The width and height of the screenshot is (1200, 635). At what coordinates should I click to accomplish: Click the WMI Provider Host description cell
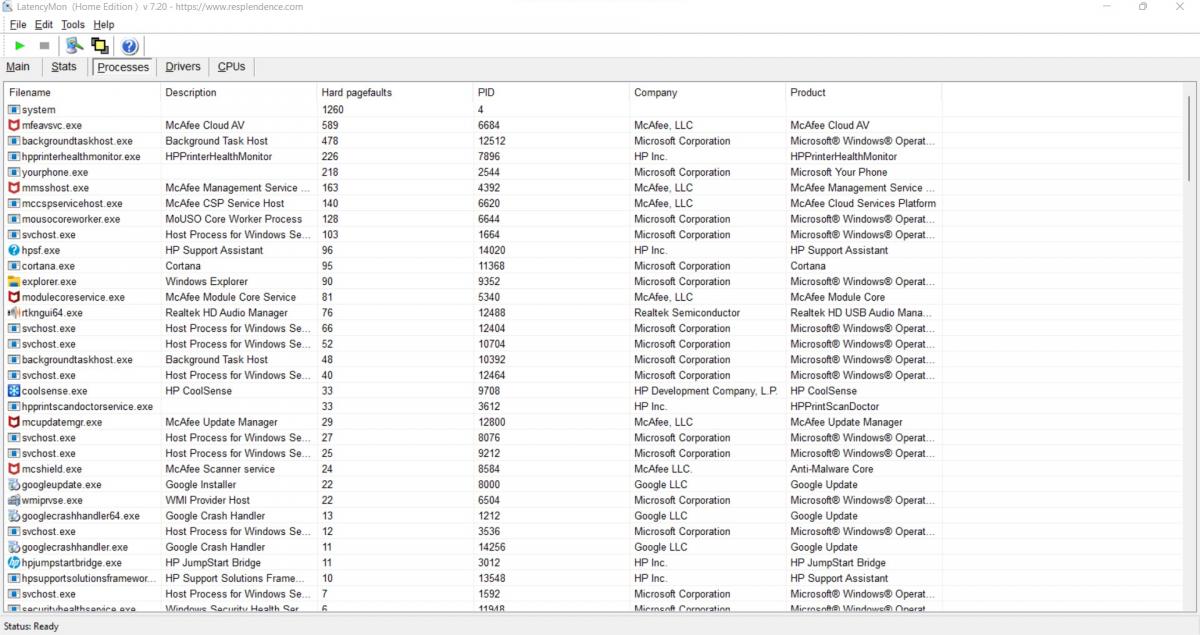[207, 501]
